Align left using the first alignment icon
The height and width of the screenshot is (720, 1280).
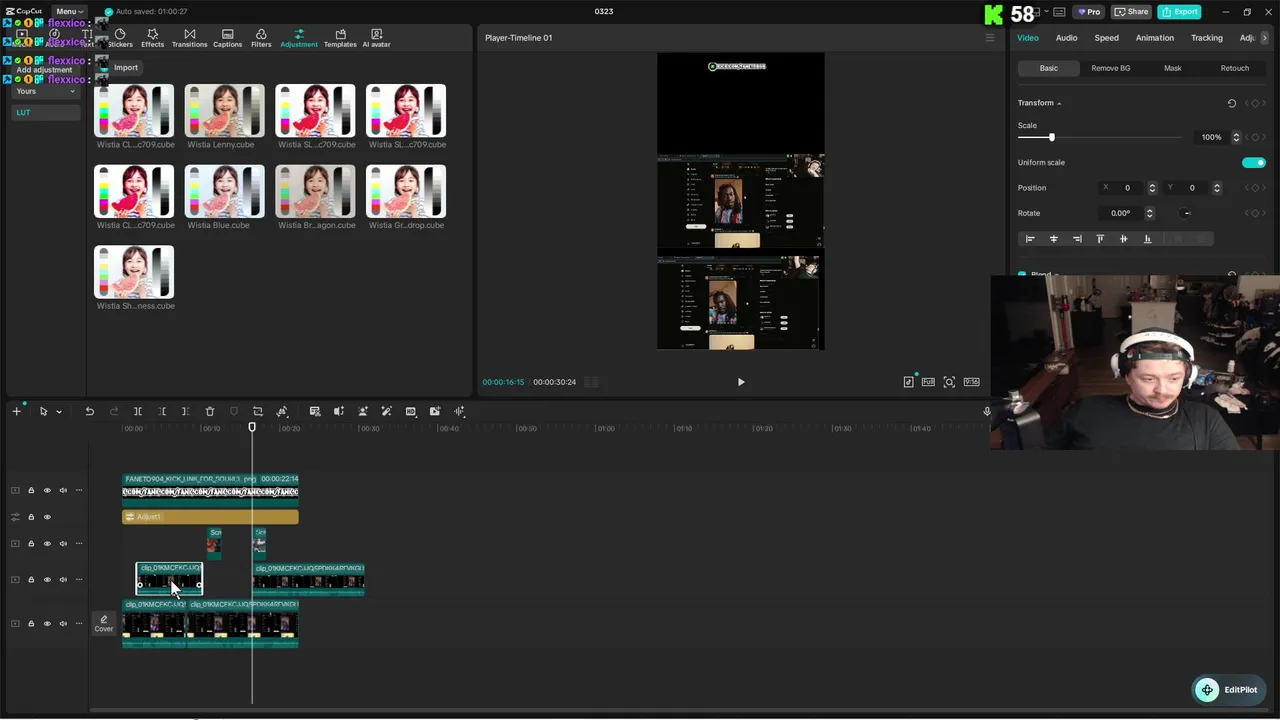coord(1030,239)
